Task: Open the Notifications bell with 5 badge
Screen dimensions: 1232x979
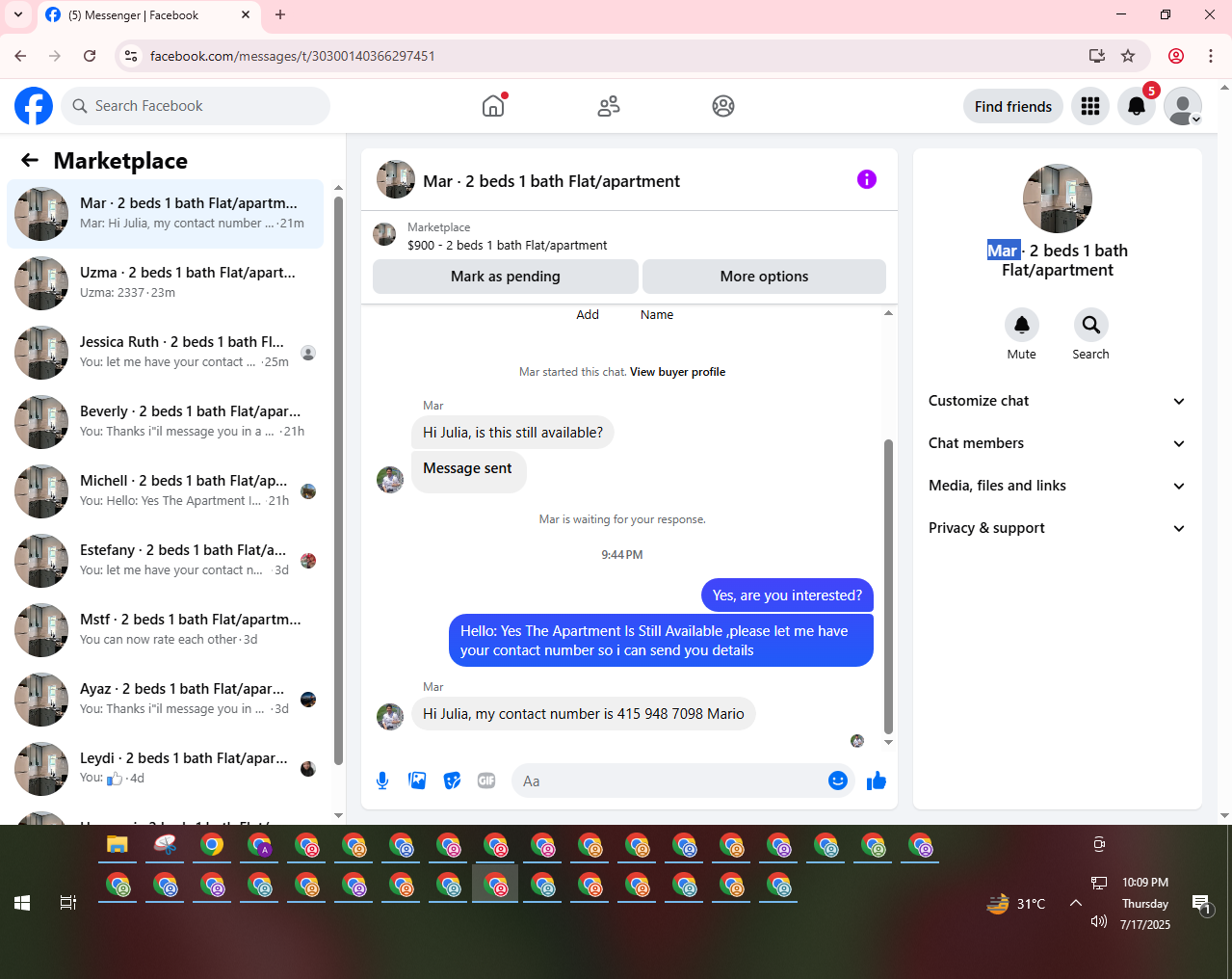Action: (1137, 106)
